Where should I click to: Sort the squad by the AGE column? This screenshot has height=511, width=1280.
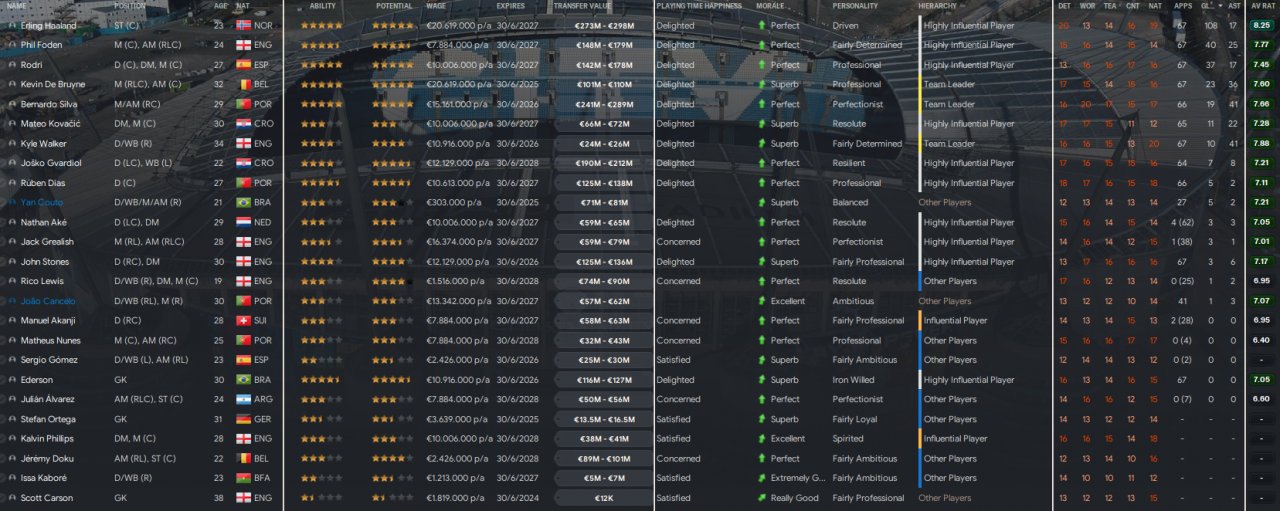pos(221,6)
